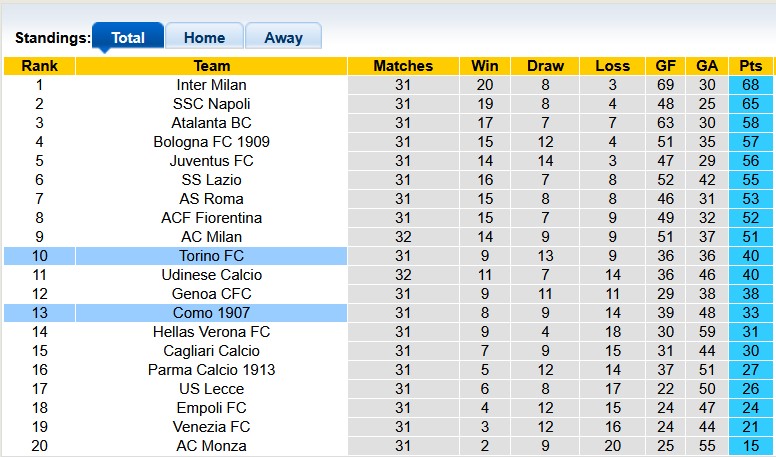Select the Away standings tab

[283, 37]
